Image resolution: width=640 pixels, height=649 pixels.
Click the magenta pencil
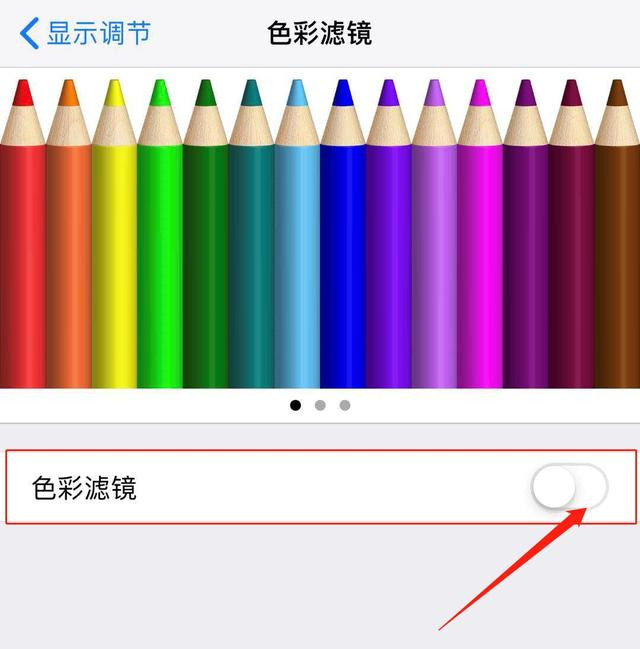click(x=480, y=234)
